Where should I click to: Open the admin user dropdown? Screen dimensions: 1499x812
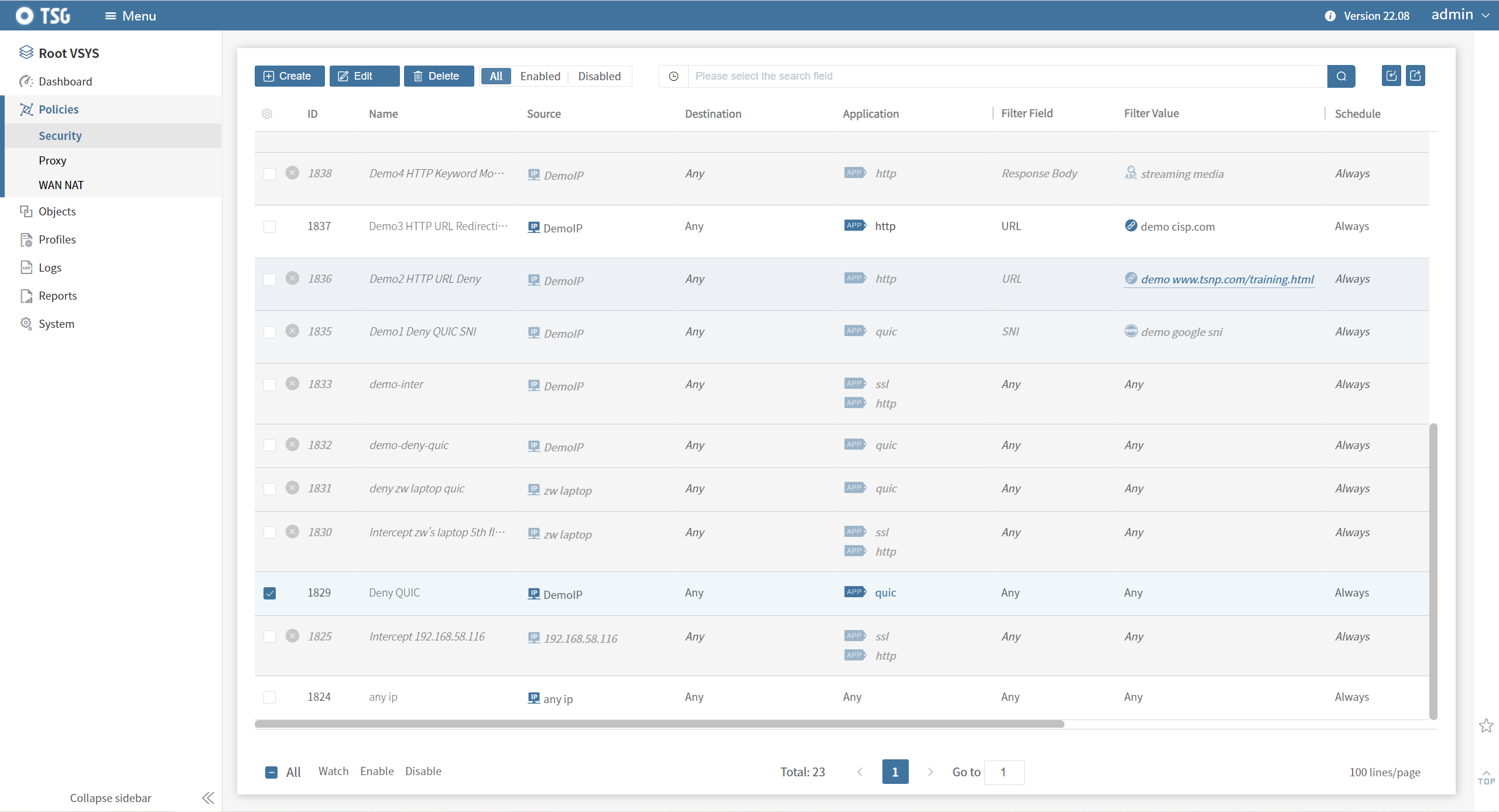tap(1460, 15)
